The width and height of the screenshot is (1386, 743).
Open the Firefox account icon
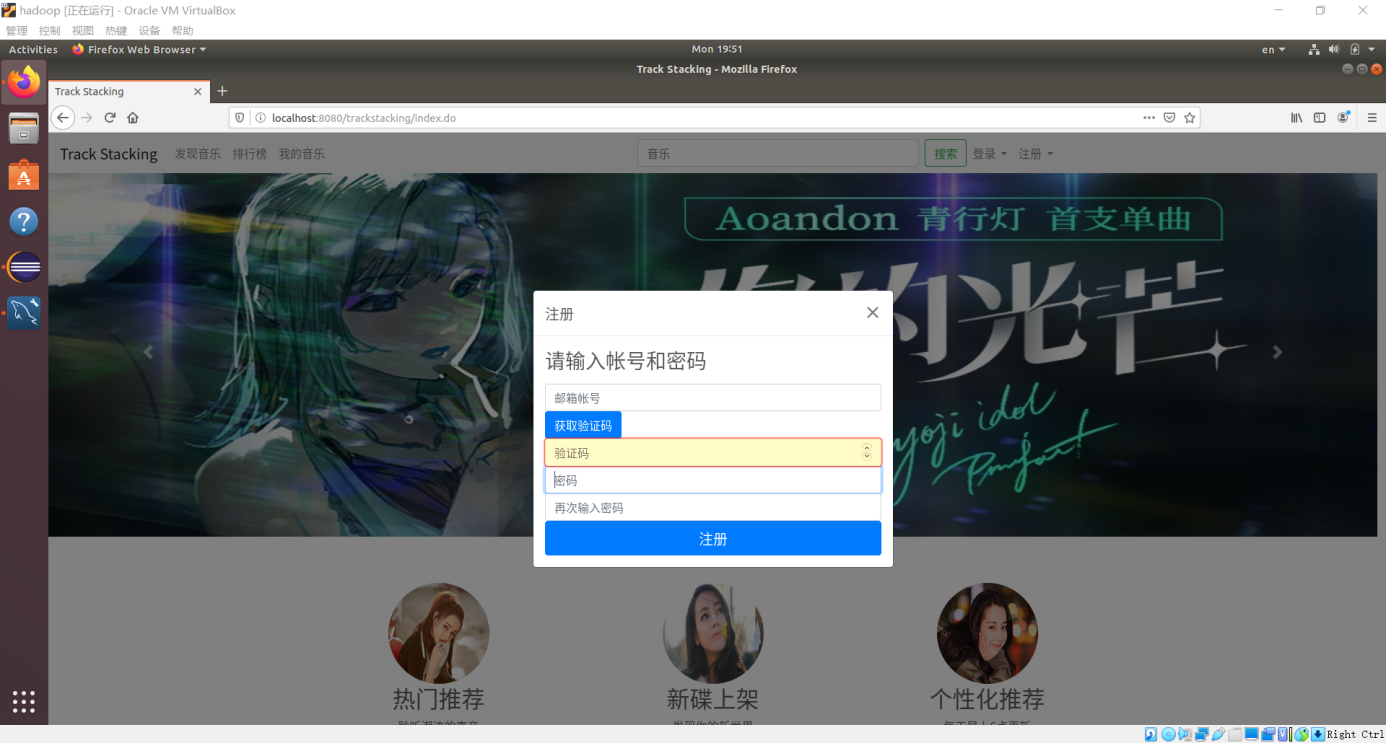pos(1343,118)
